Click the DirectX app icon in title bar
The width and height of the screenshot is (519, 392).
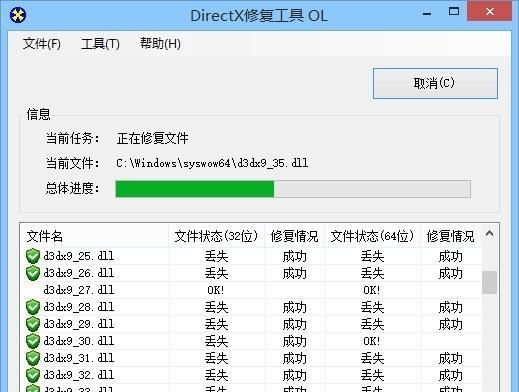[18, 15]
